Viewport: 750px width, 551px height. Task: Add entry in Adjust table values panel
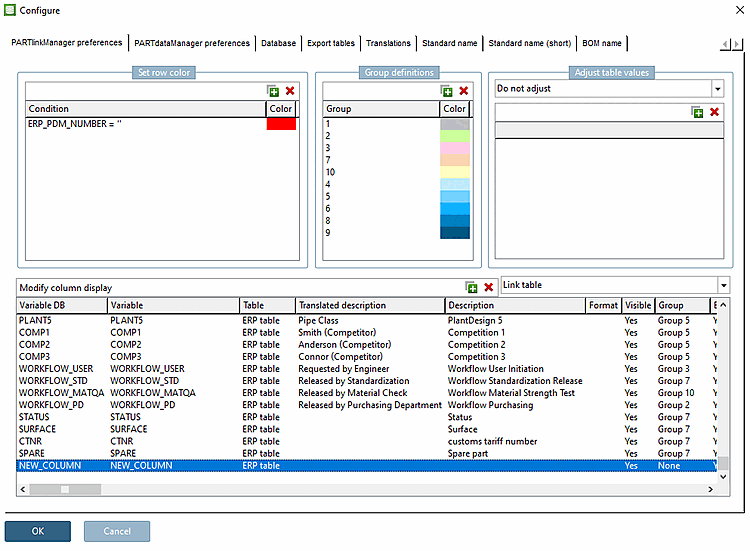point(698,112)
